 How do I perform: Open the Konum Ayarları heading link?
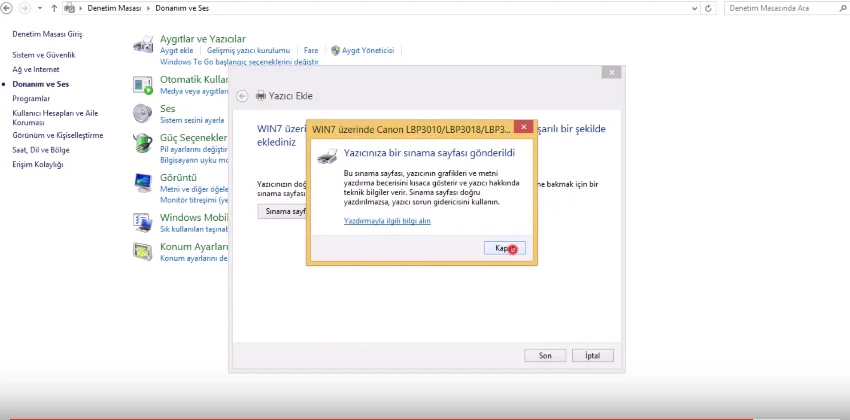pos(194,247)
